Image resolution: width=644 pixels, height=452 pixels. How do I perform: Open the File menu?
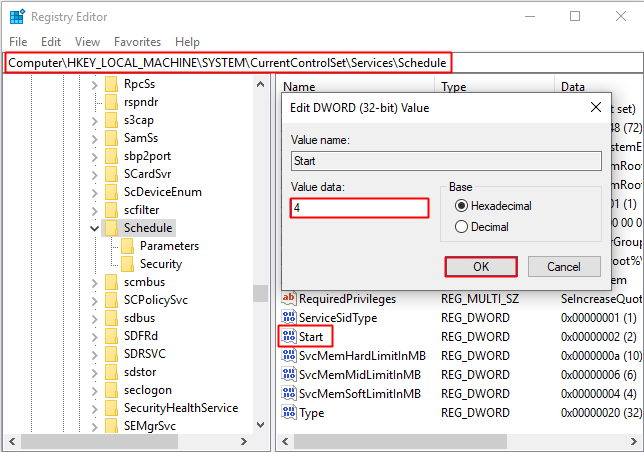(18, 42)
